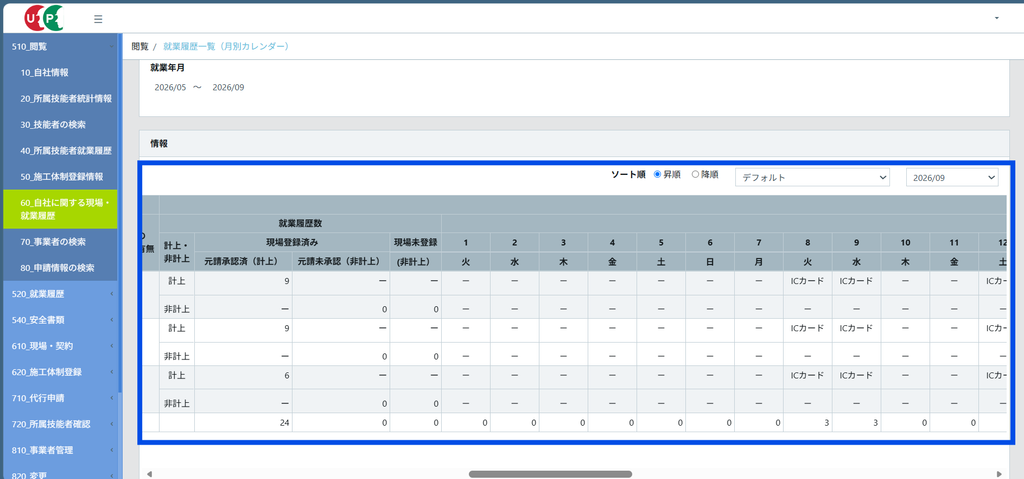Expand the 610_現場・契約 menu
1024x479 pixels.
click(59, 346)
